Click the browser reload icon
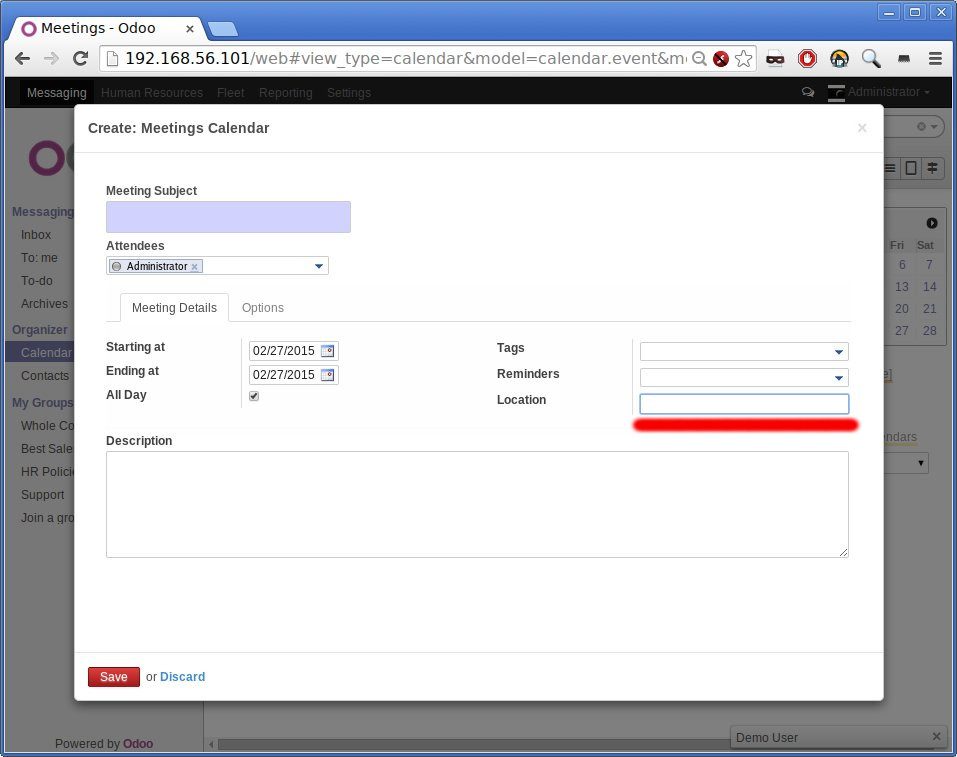The height and width of the screenshot is (757, 957). pos(81,59)
